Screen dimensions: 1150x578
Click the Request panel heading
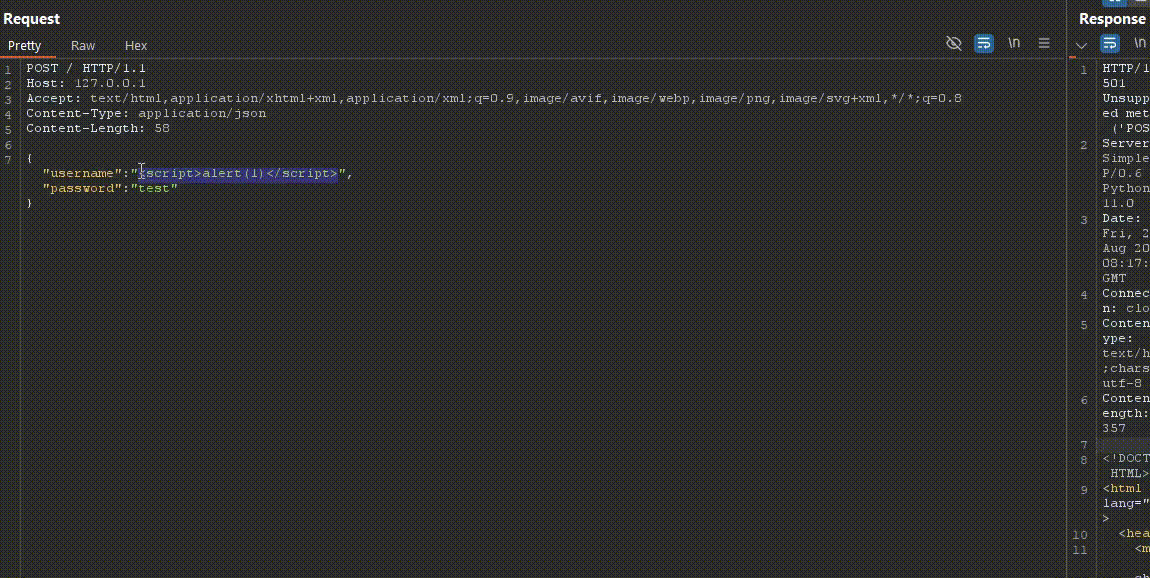(32, 19)
